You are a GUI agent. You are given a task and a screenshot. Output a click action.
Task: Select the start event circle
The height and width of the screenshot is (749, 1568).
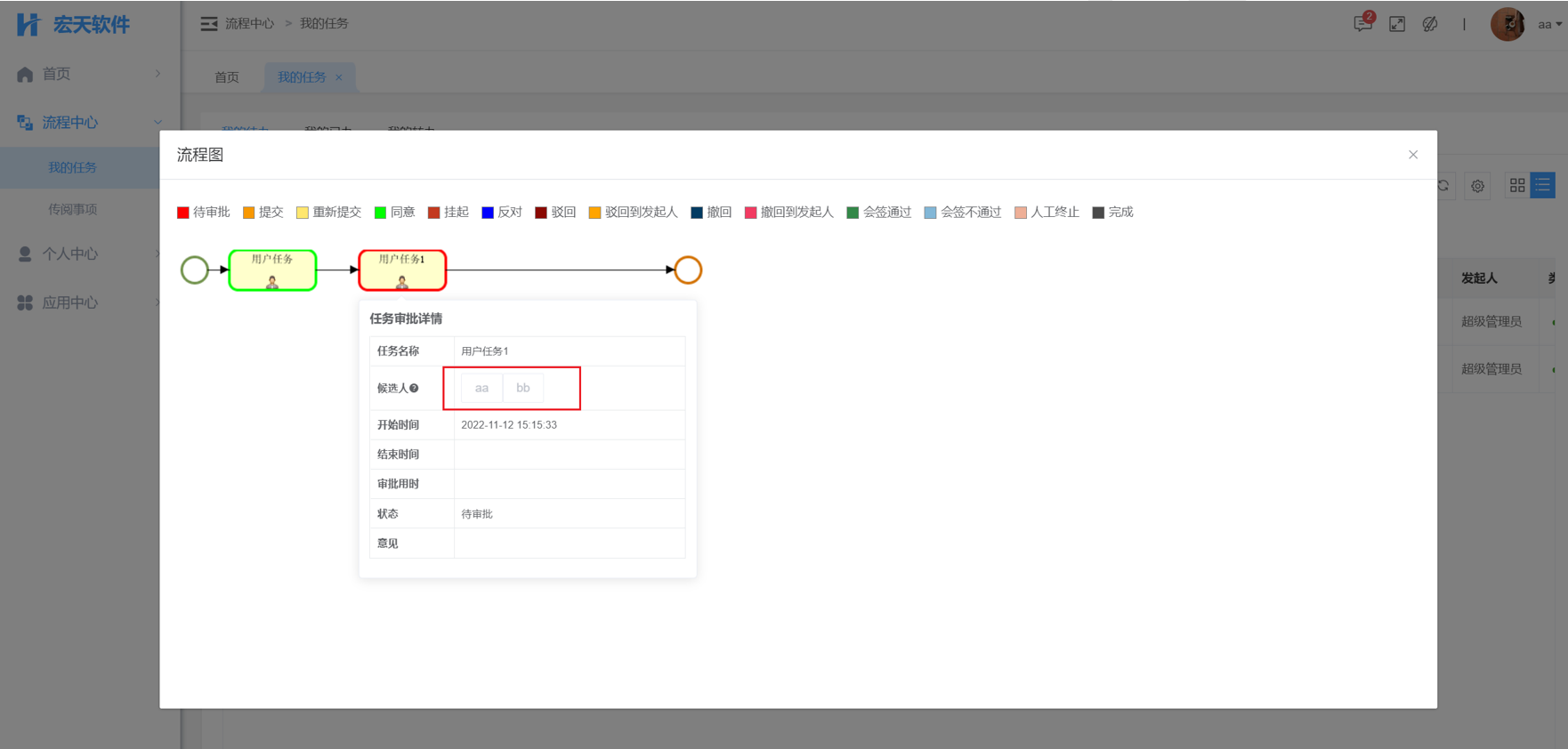[x=195, y=270]
